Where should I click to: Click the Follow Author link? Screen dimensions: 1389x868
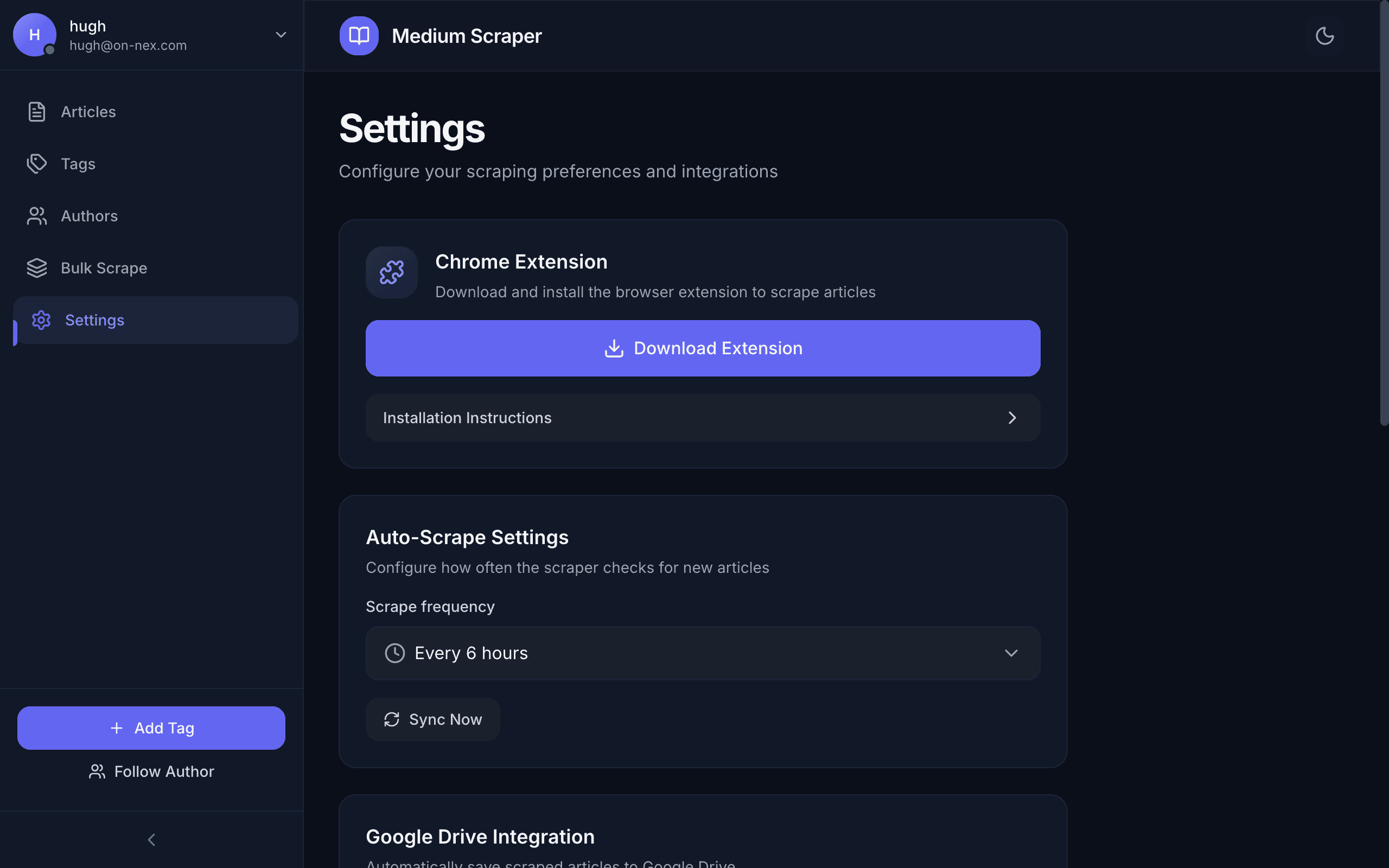151,771
